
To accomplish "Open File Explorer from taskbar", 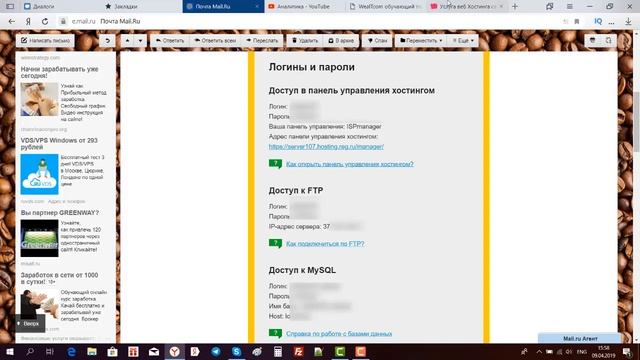I will 92,351.
